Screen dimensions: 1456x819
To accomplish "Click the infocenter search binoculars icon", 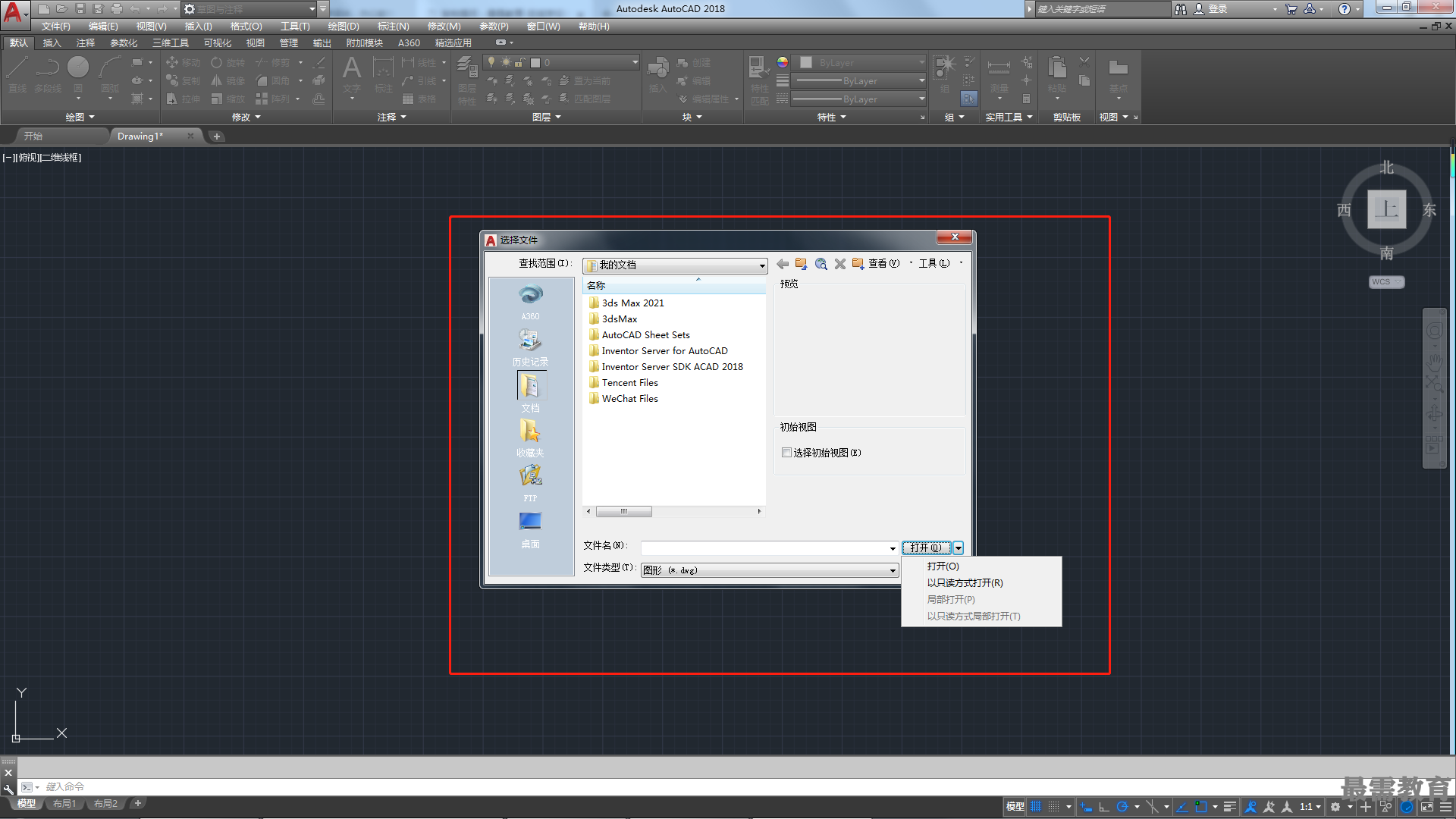I will (1180, 9).
